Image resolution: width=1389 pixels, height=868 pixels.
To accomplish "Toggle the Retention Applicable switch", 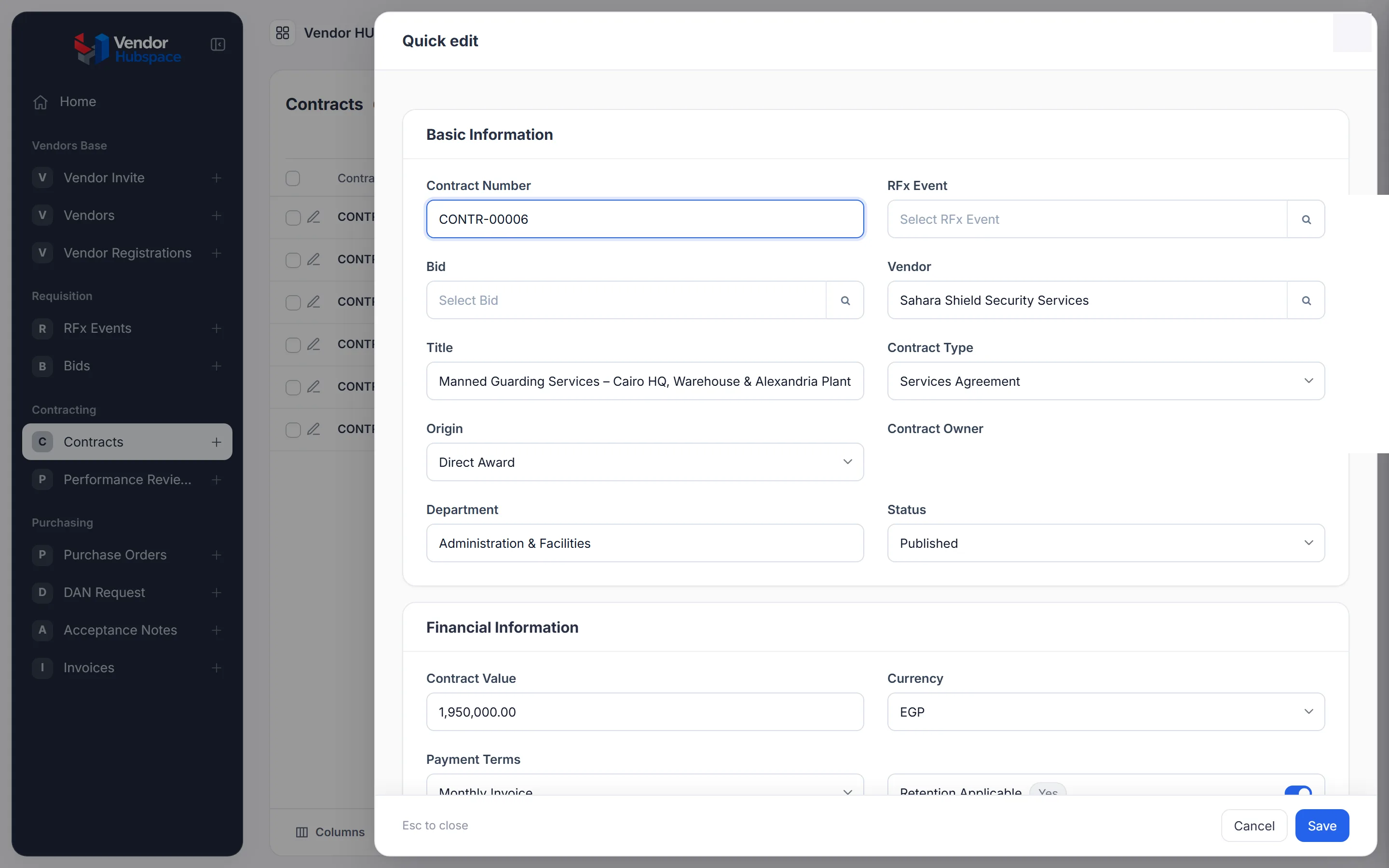I will point(1298,791).
